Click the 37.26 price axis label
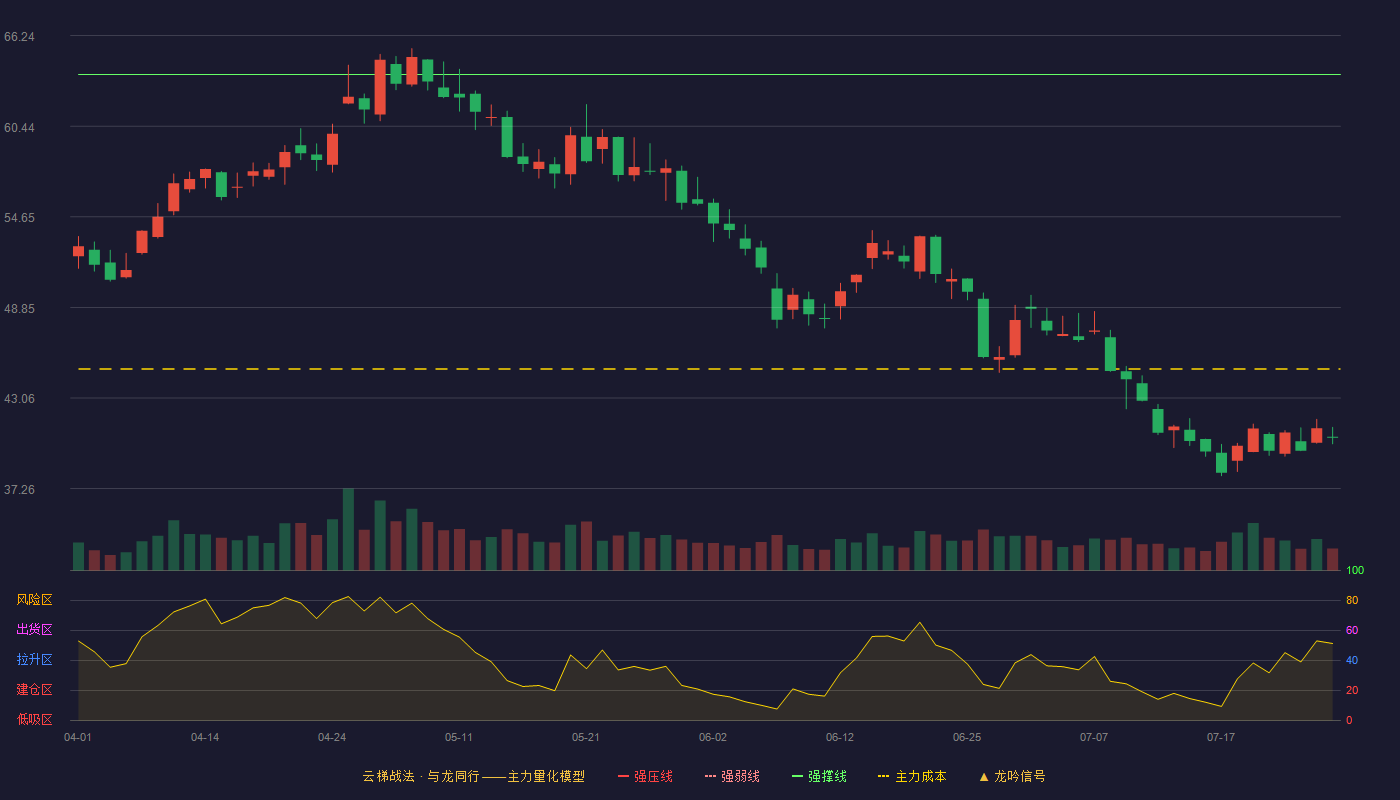The image size is (1400, 800). (x=19, y=490)
